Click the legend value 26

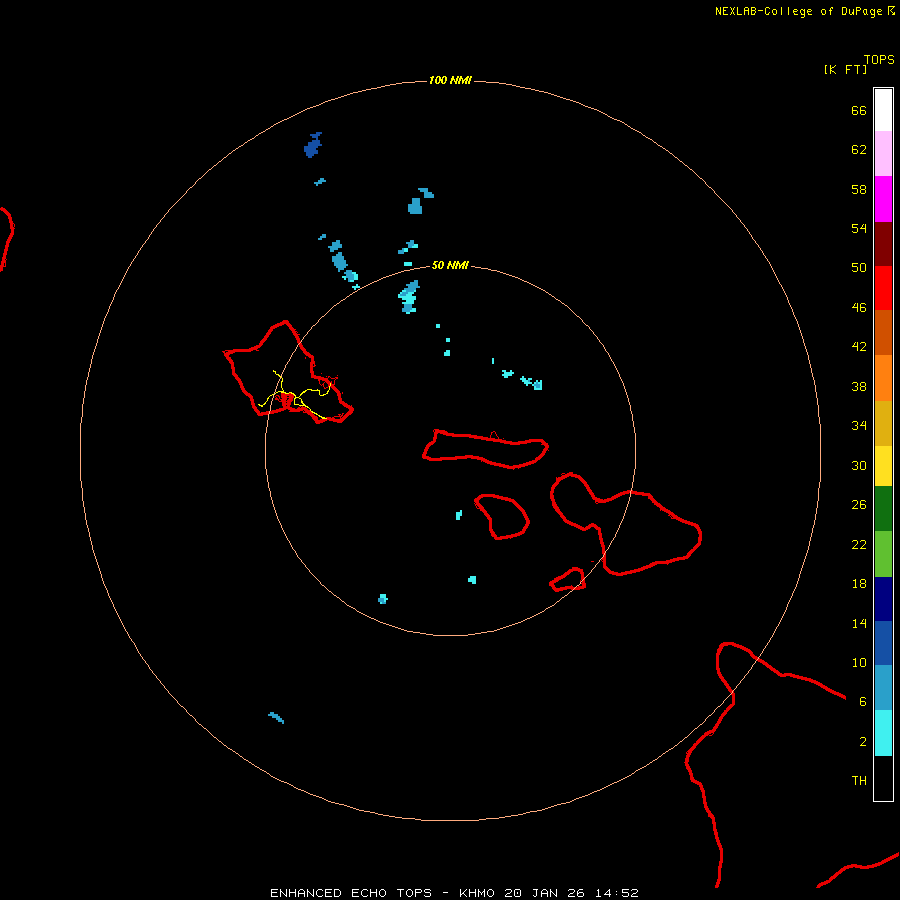[x=859, y=505]
